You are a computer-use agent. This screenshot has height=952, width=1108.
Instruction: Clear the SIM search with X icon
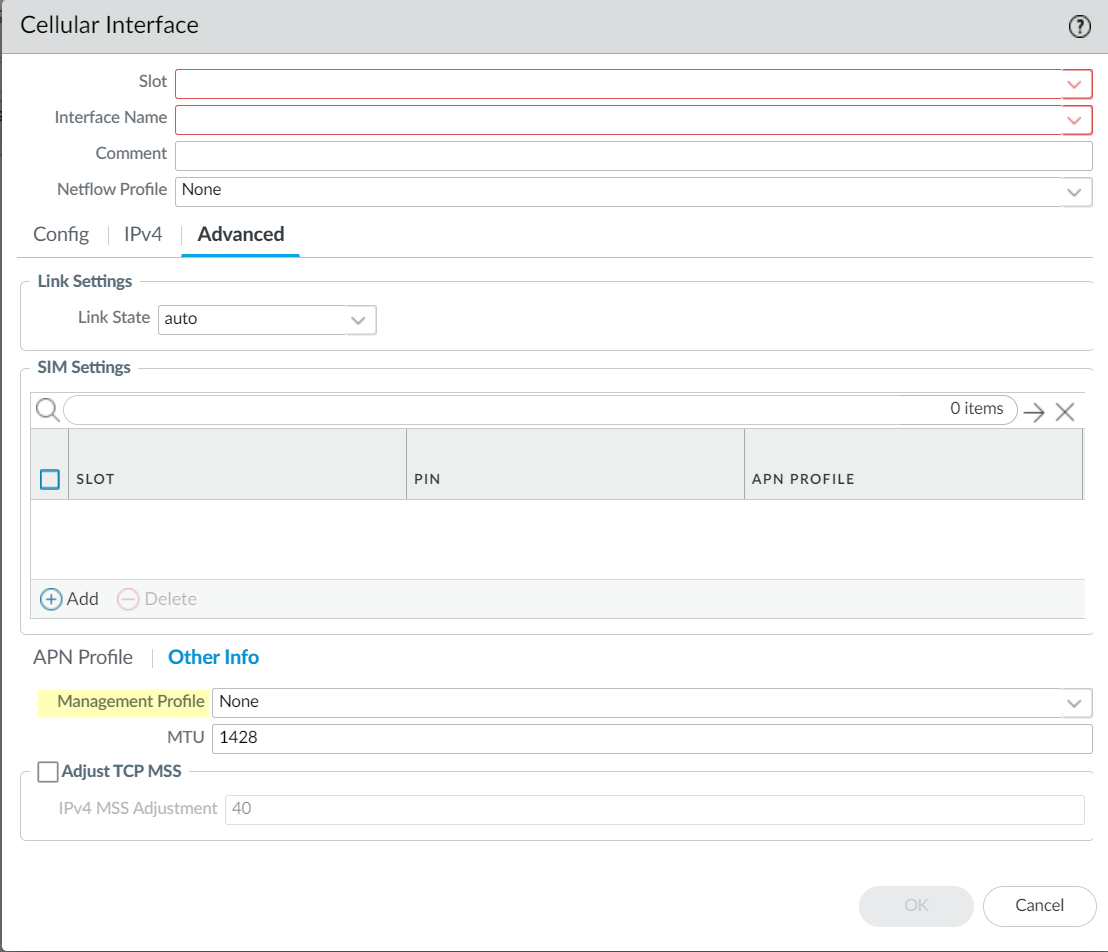[1065, 412]
